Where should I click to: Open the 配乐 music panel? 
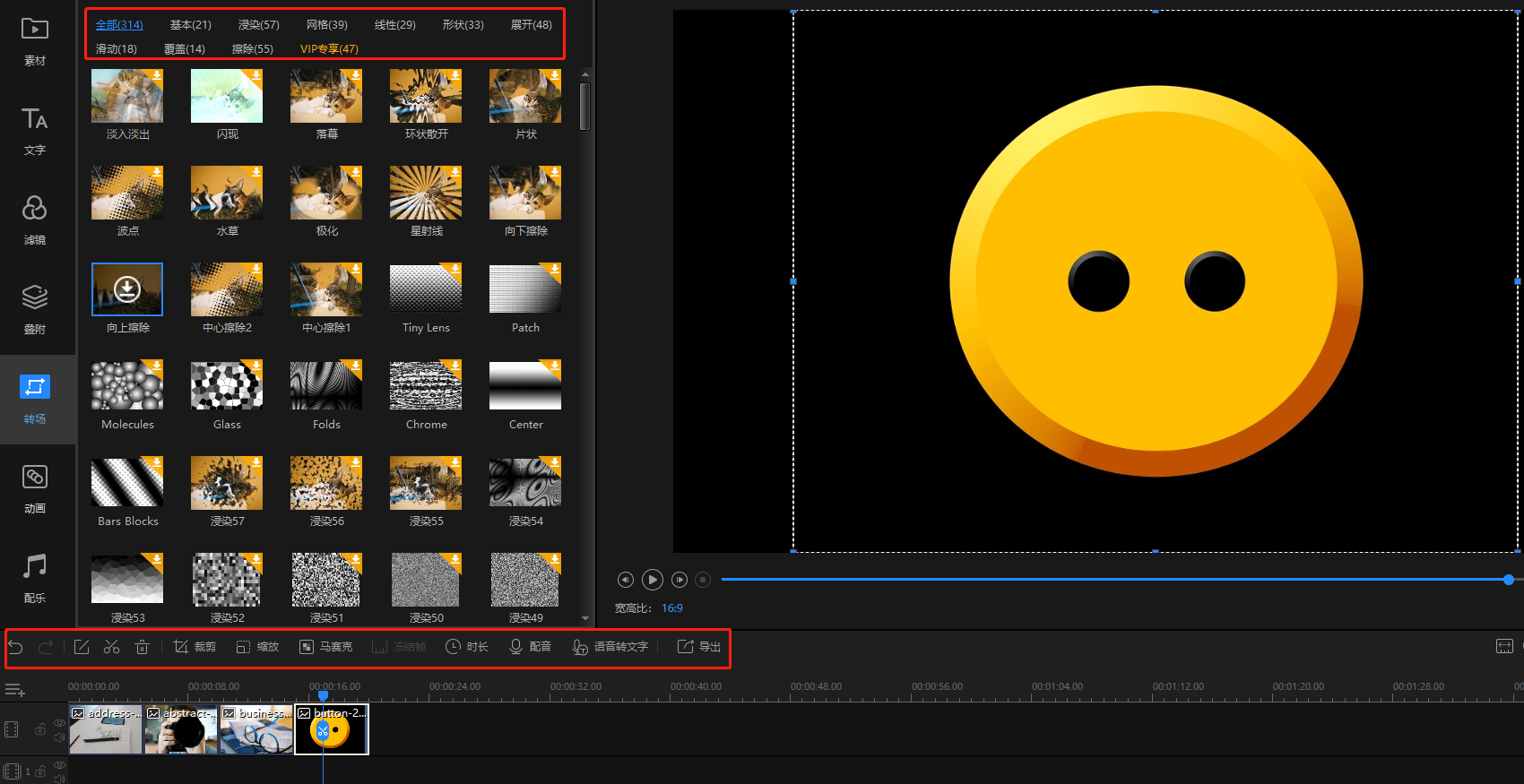[x=35, y=580]
